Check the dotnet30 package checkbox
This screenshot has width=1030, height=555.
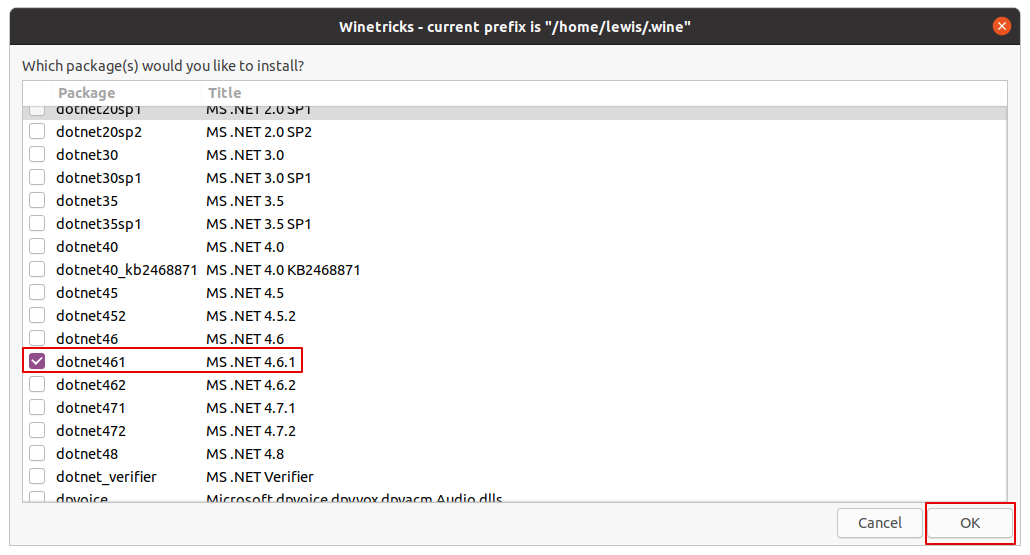tap(37, 154)
